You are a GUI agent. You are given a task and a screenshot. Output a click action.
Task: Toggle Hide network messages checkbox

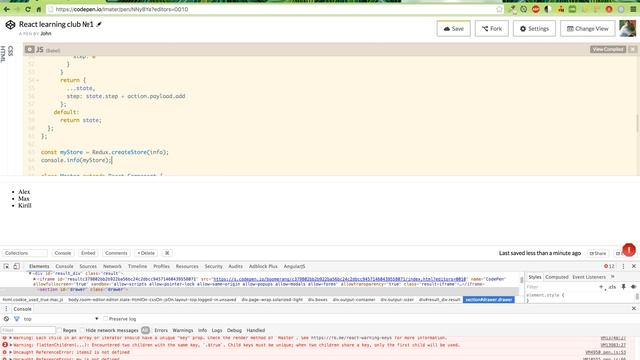pos(82,330)
